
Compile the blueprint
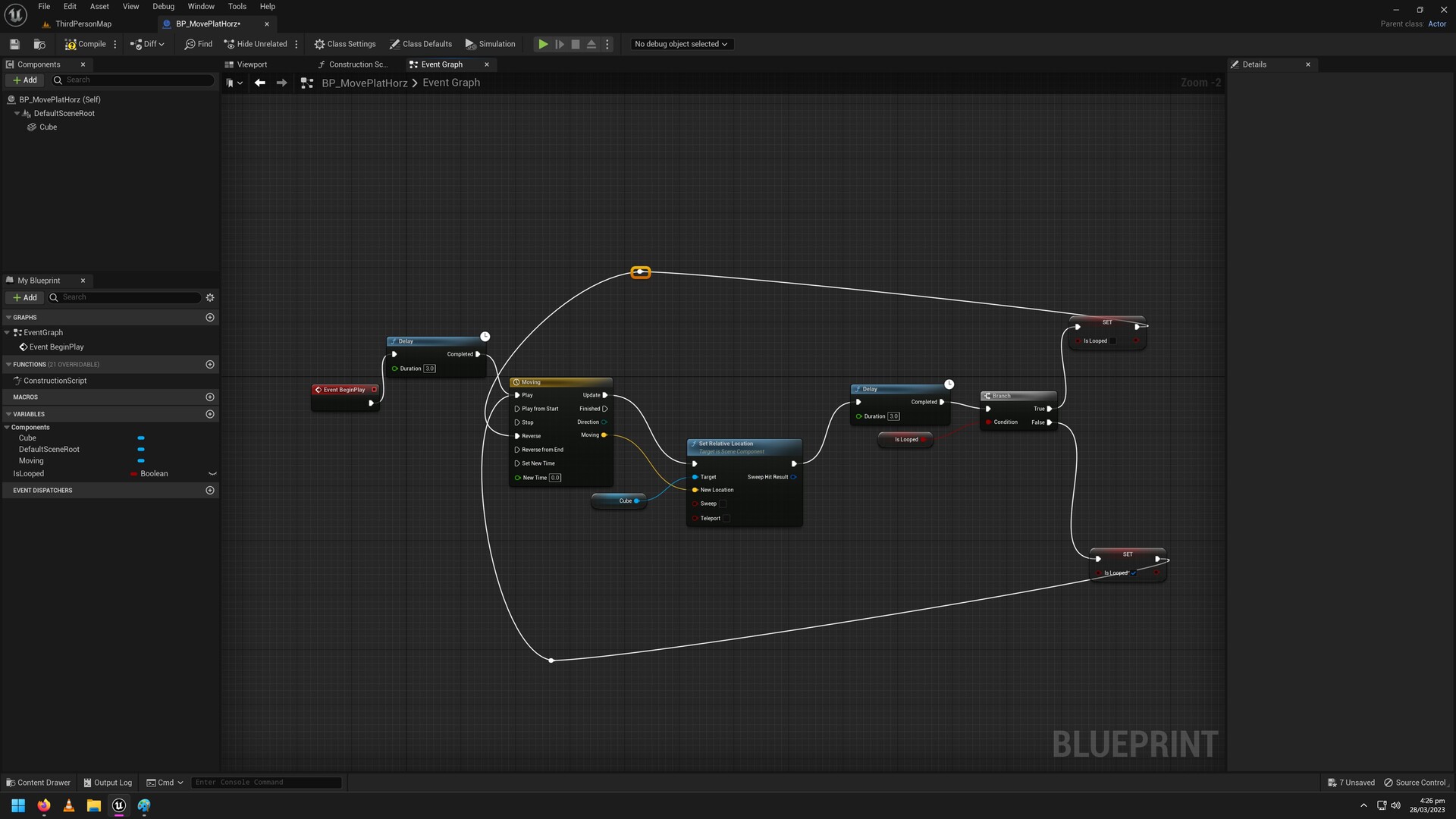click(x=86, y=44)
